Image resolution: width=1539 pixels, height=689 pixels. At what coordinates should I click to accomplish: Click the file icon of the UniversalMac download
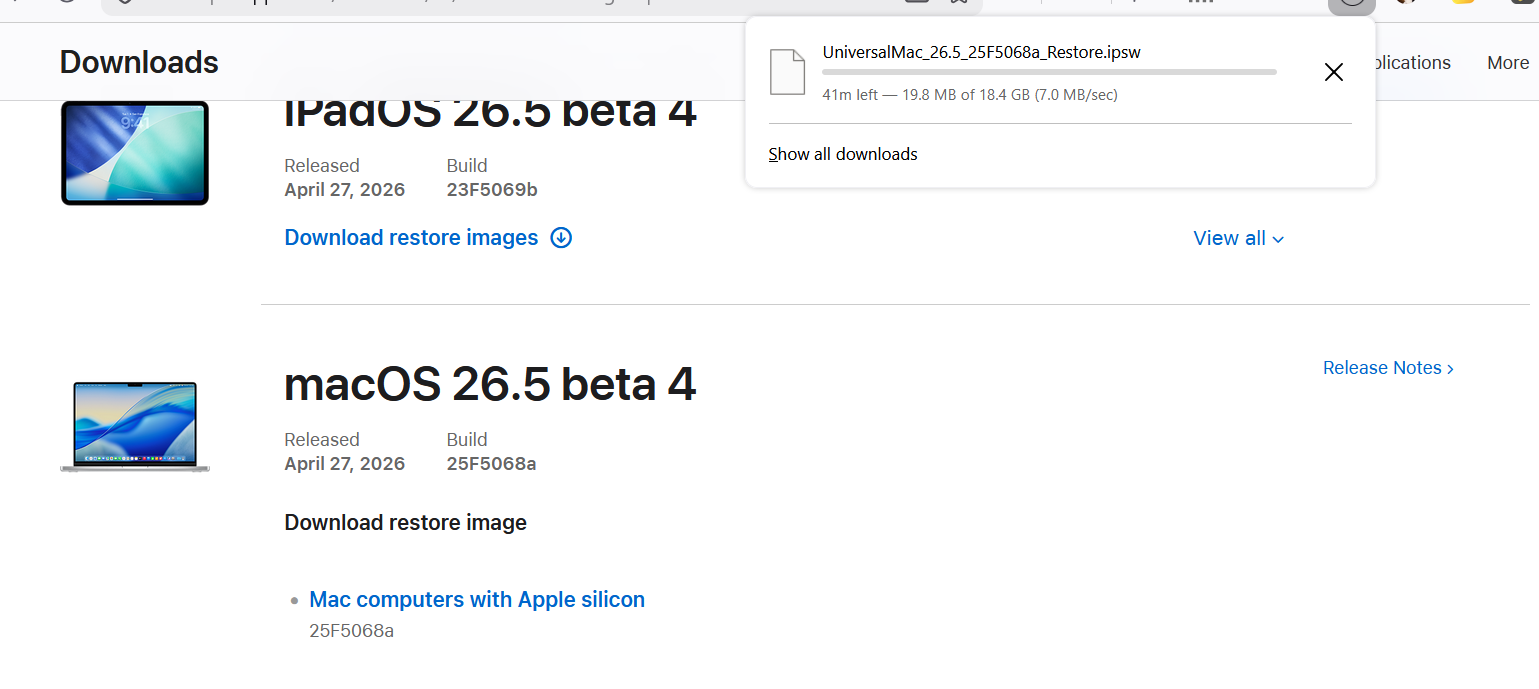click(x=787, y=72)
